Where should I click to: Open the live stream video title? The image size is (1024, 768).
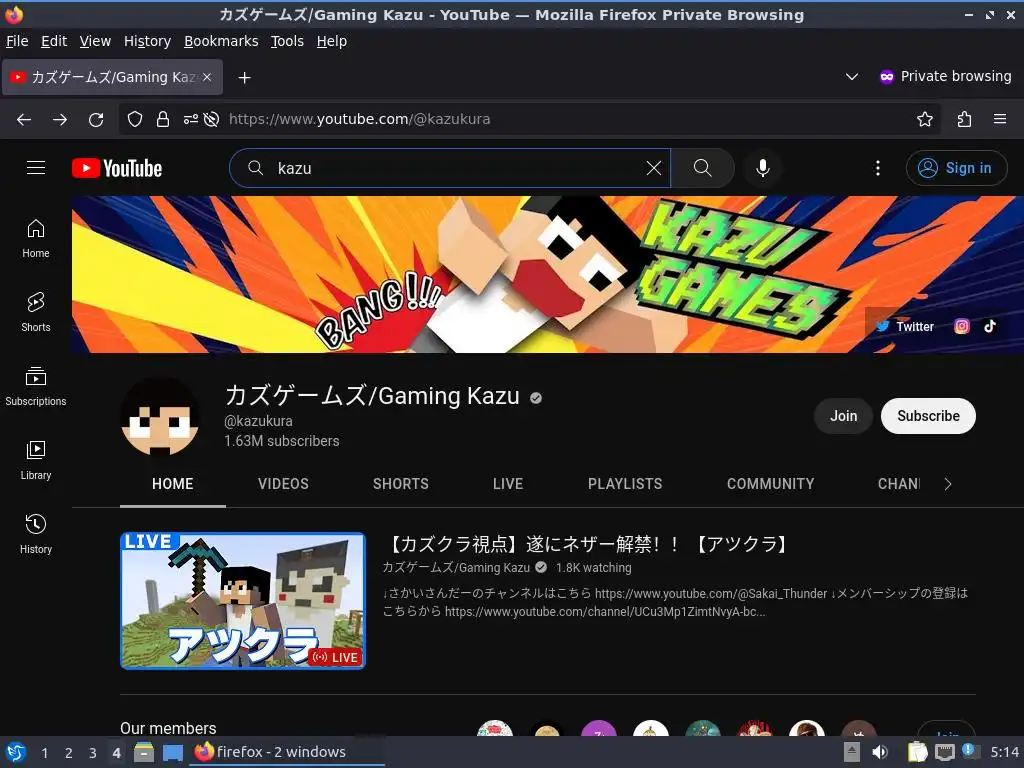tap(588, 544)
